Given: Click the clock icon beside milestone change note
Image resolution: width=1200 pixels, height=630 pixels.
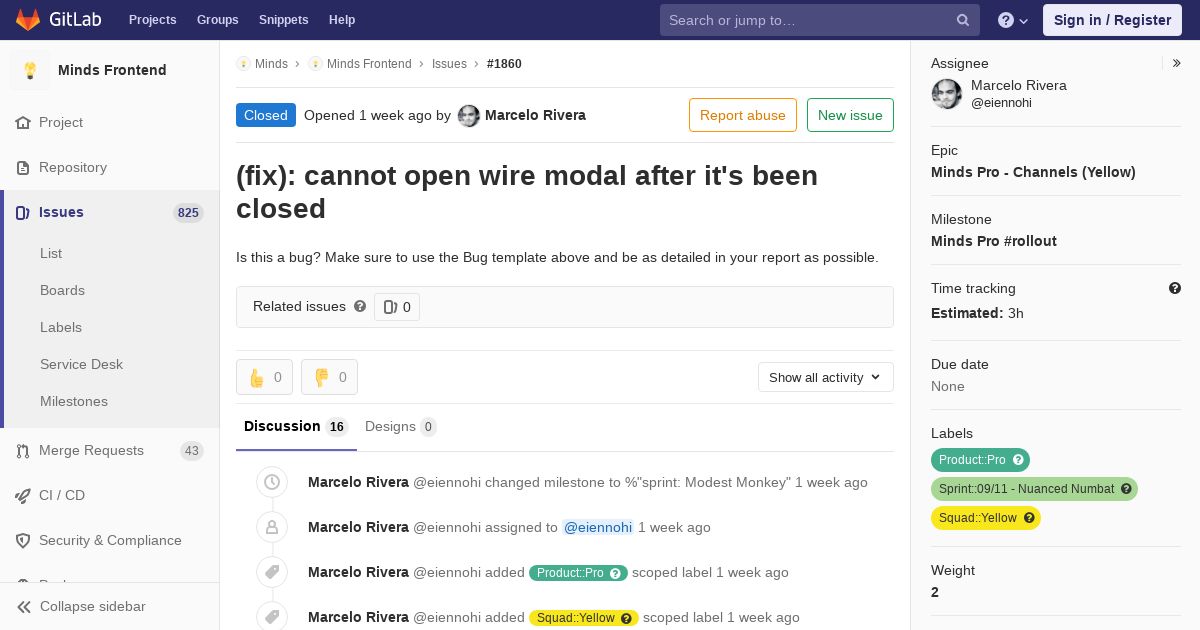Looking at the screenshot, I should point(271,482).
